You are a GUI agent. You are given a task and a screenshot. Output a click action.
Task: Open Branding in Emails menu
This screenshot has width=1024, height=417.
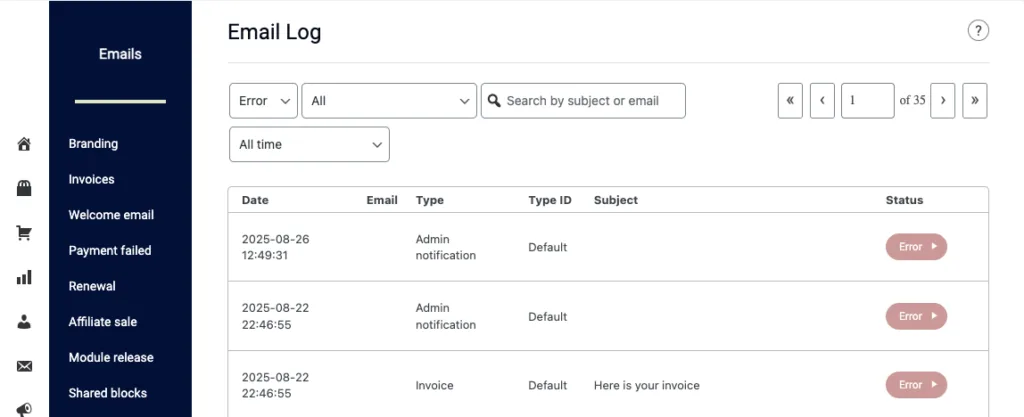point(93,144)
